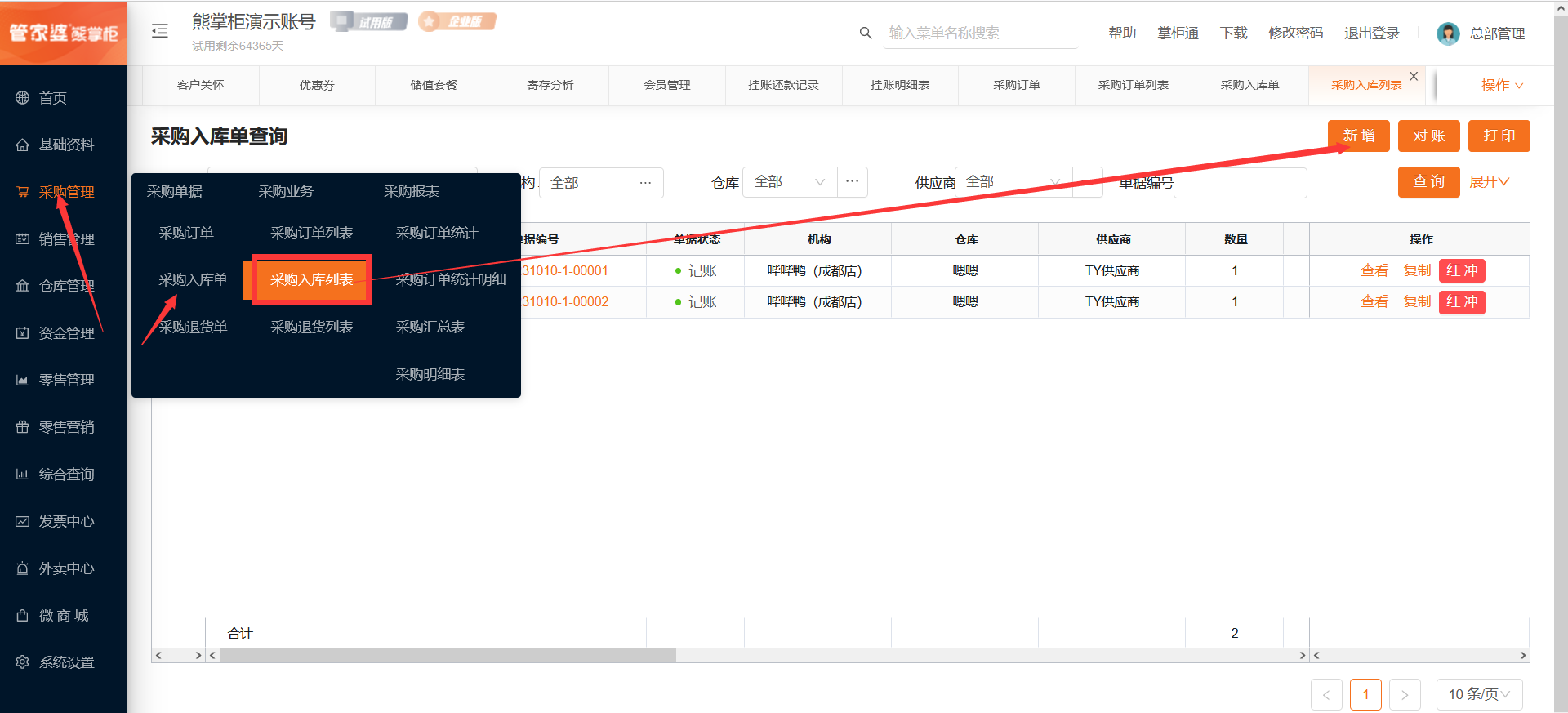Click the 微商城 bag icon
The width and height of the screenshot is (1568, 713).
pos(23,616)
